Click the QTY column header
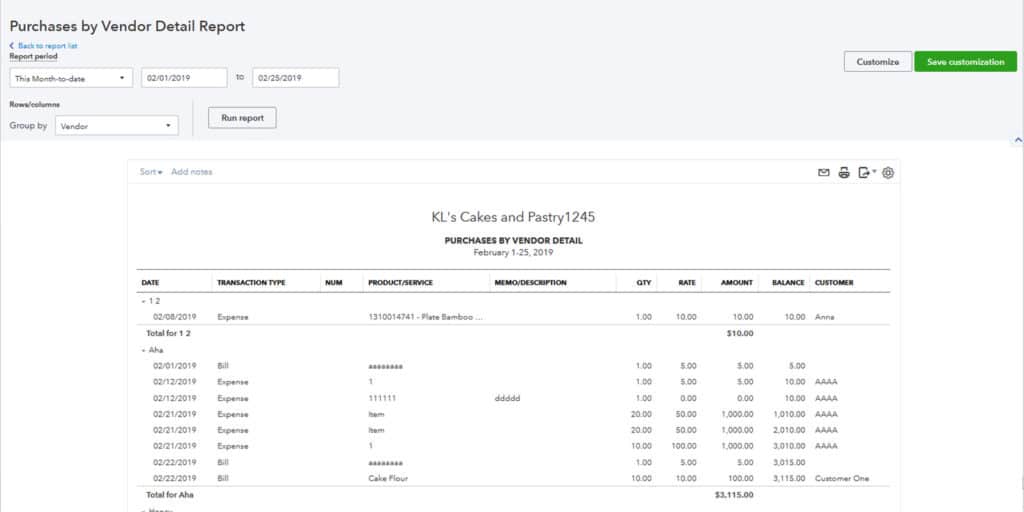Image resolution: width=1024 pixels, height=512 pixels. coord(645,283)
